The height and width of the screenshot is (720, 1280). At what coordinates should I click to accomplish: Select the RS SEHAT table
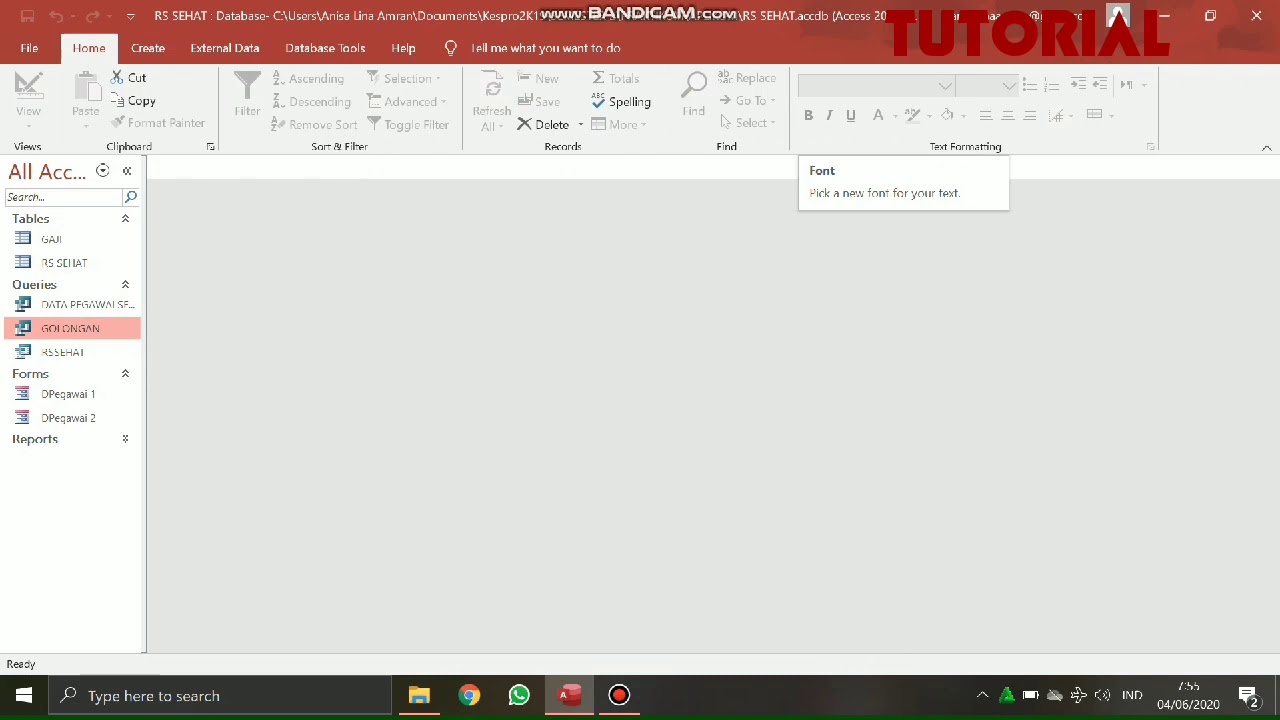(72, 263)
